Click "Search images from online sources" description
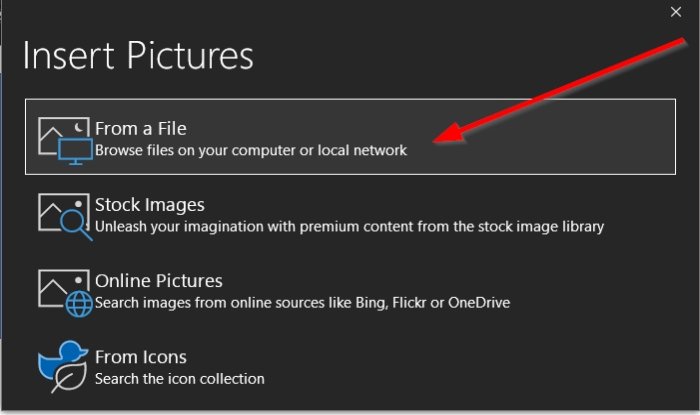The width and height of the screenshot is (700, 415). [x=302, y=303]
